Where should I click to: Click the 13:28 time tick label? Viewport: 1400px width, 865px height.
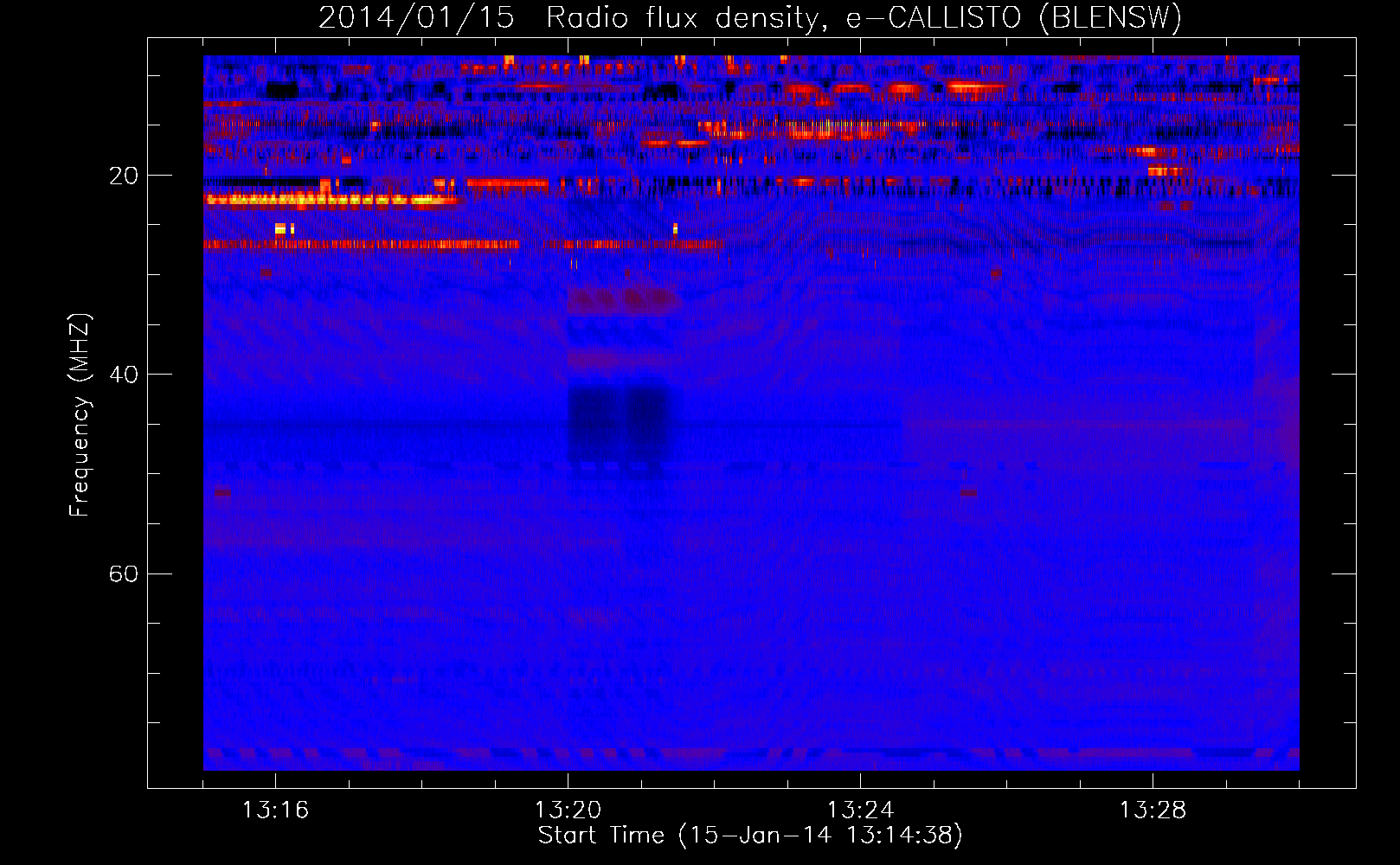[x=1153, y=811]
